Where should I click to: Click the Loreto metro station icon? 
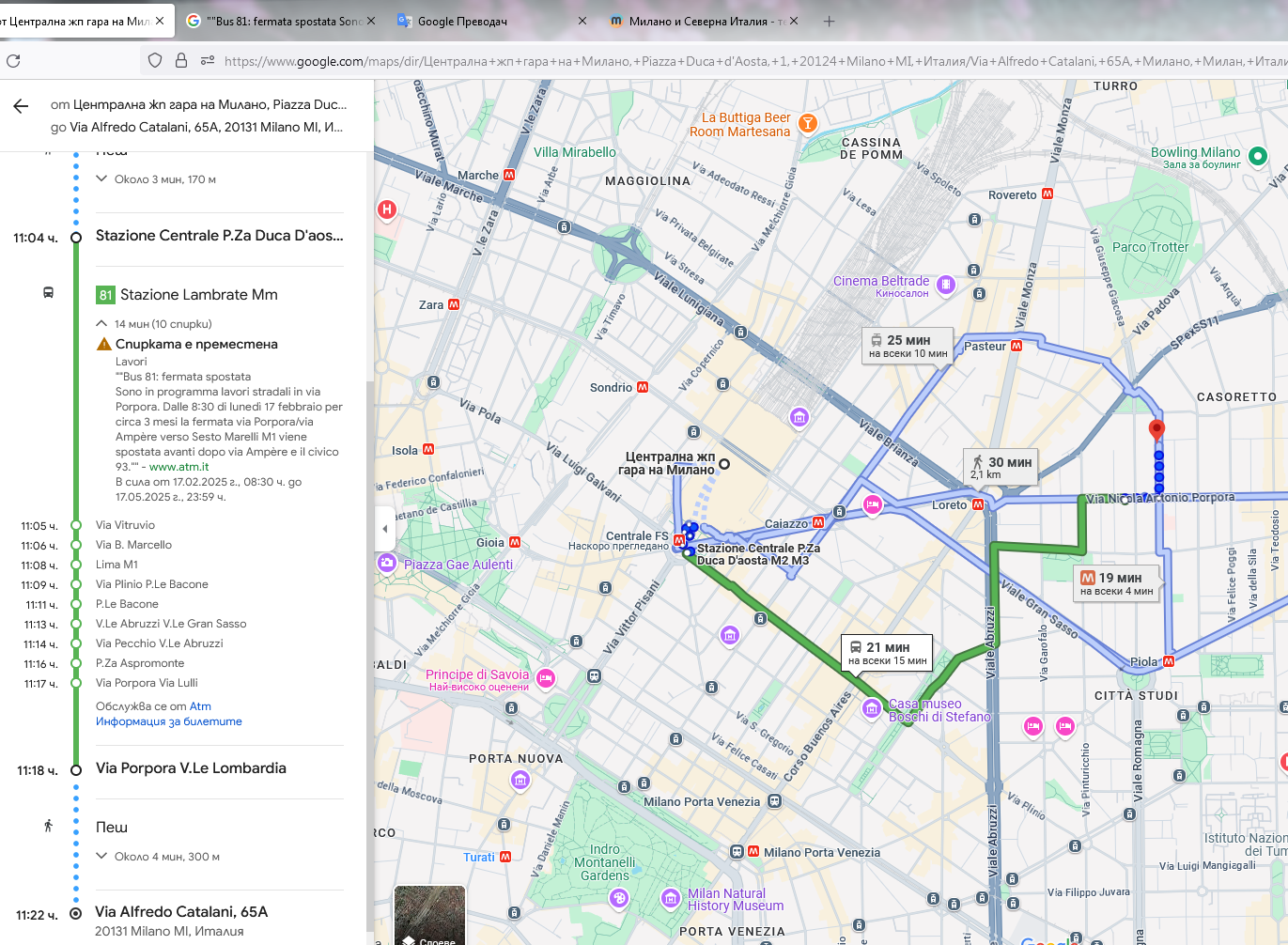pos(978,504)
